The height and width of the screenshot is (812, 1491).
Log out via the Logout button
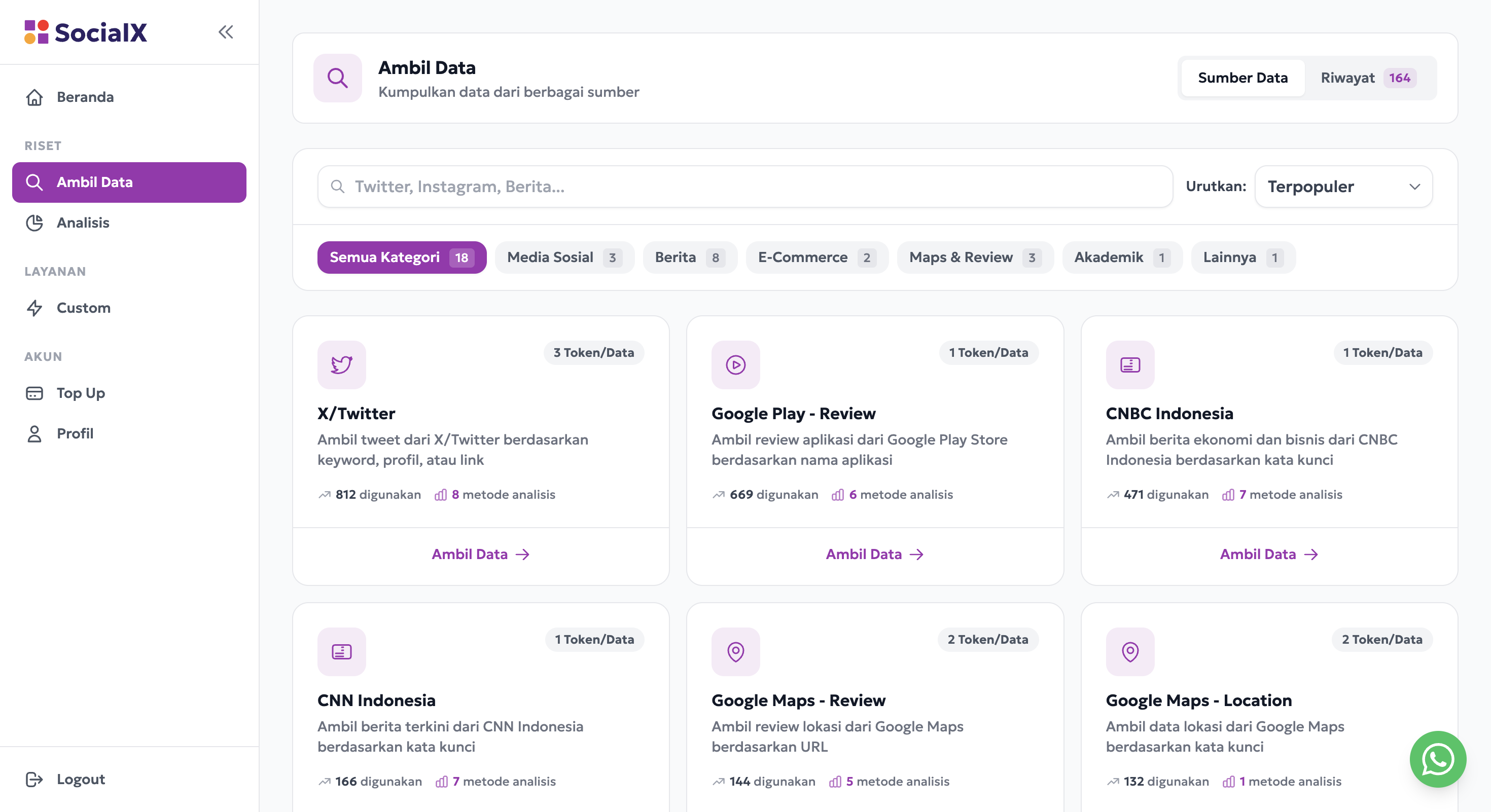81,779
